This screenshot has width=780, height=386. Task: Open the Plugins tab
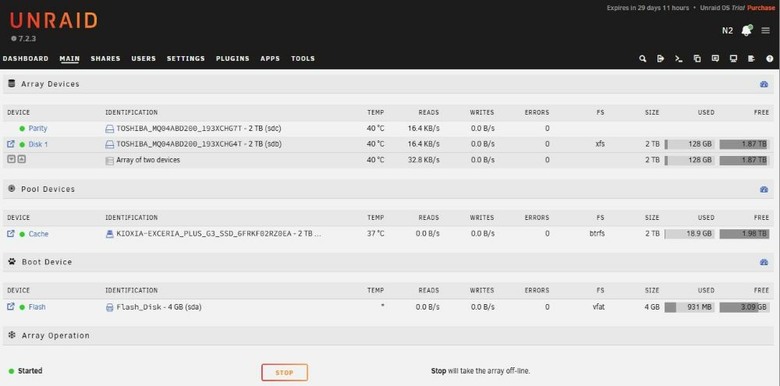[233, 59]
